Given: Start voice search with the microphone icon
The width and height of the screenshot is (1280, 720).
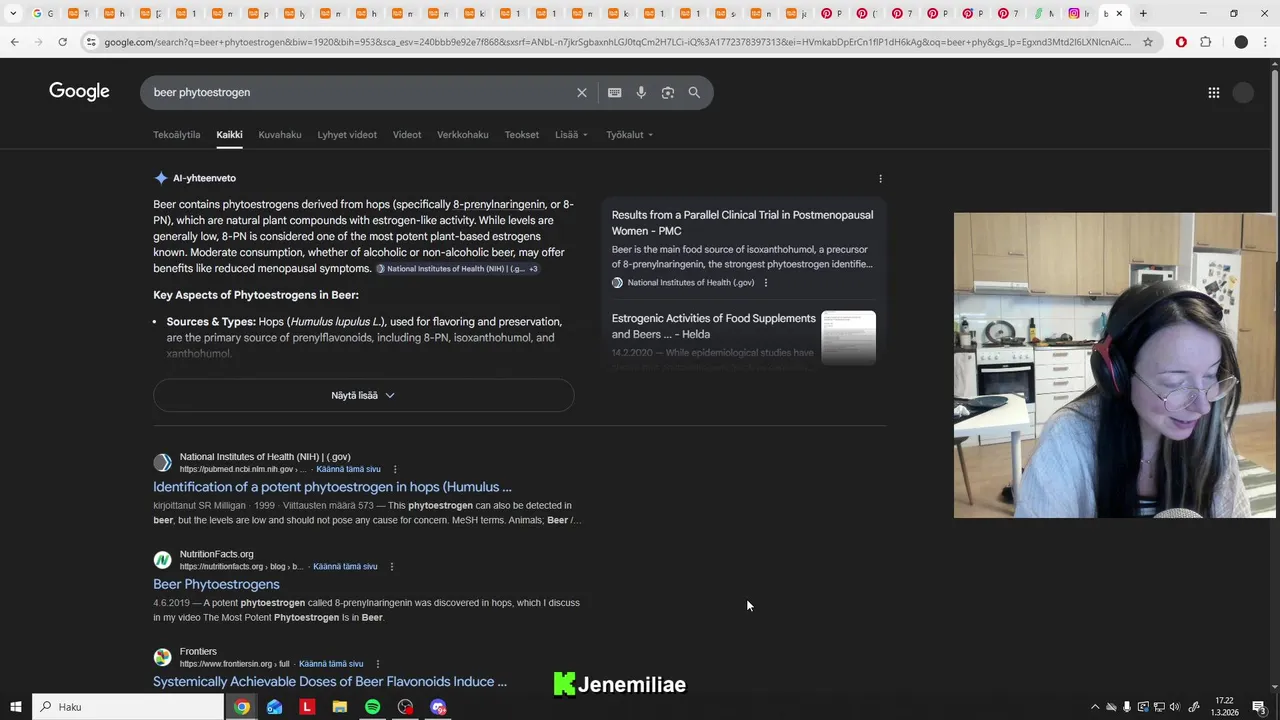Looking at the screenshot, I should pos(641,92).
